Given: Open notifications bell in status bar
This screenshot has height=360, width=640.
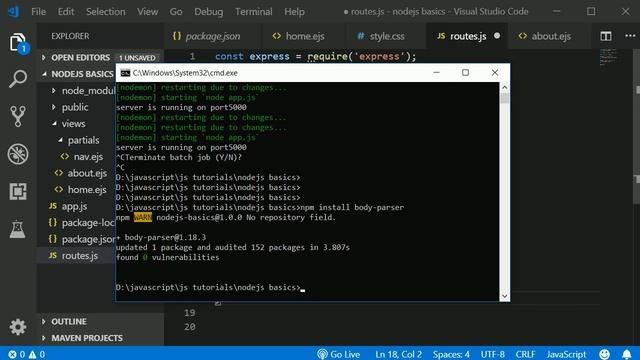Looking at the screenshot, I should [627, 354].
